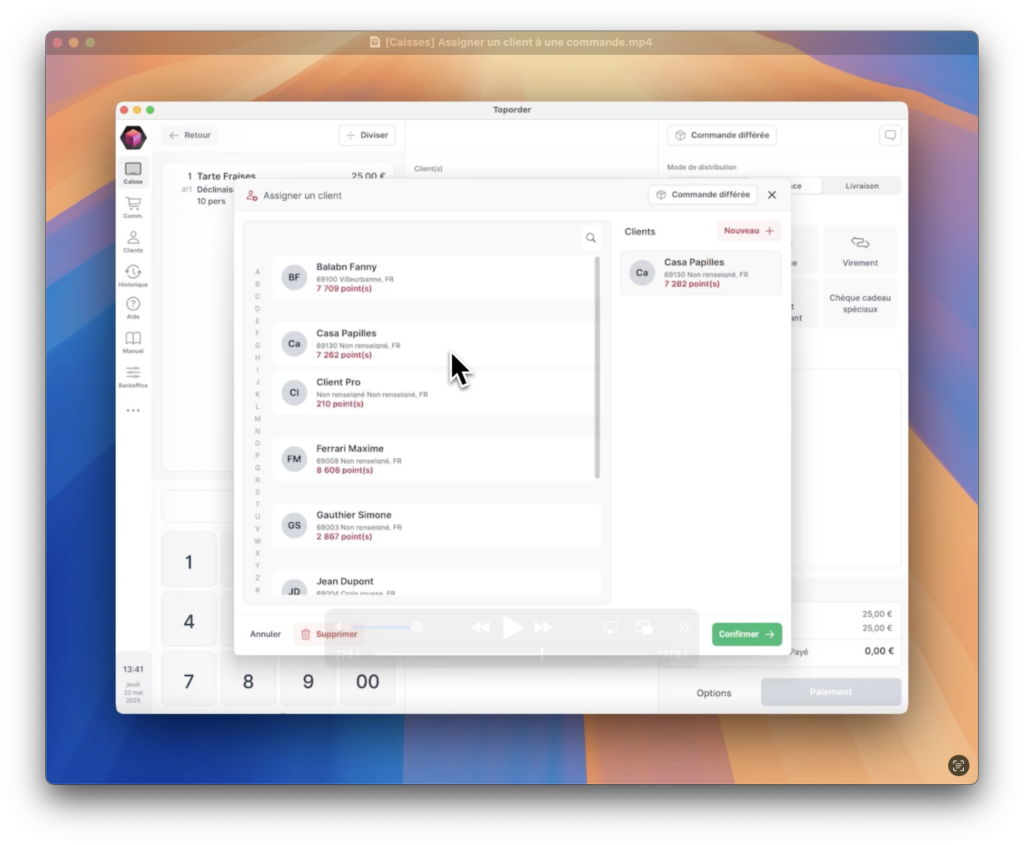
Task: Open Historique from the sidebar
Action: (x=133, y=275)
